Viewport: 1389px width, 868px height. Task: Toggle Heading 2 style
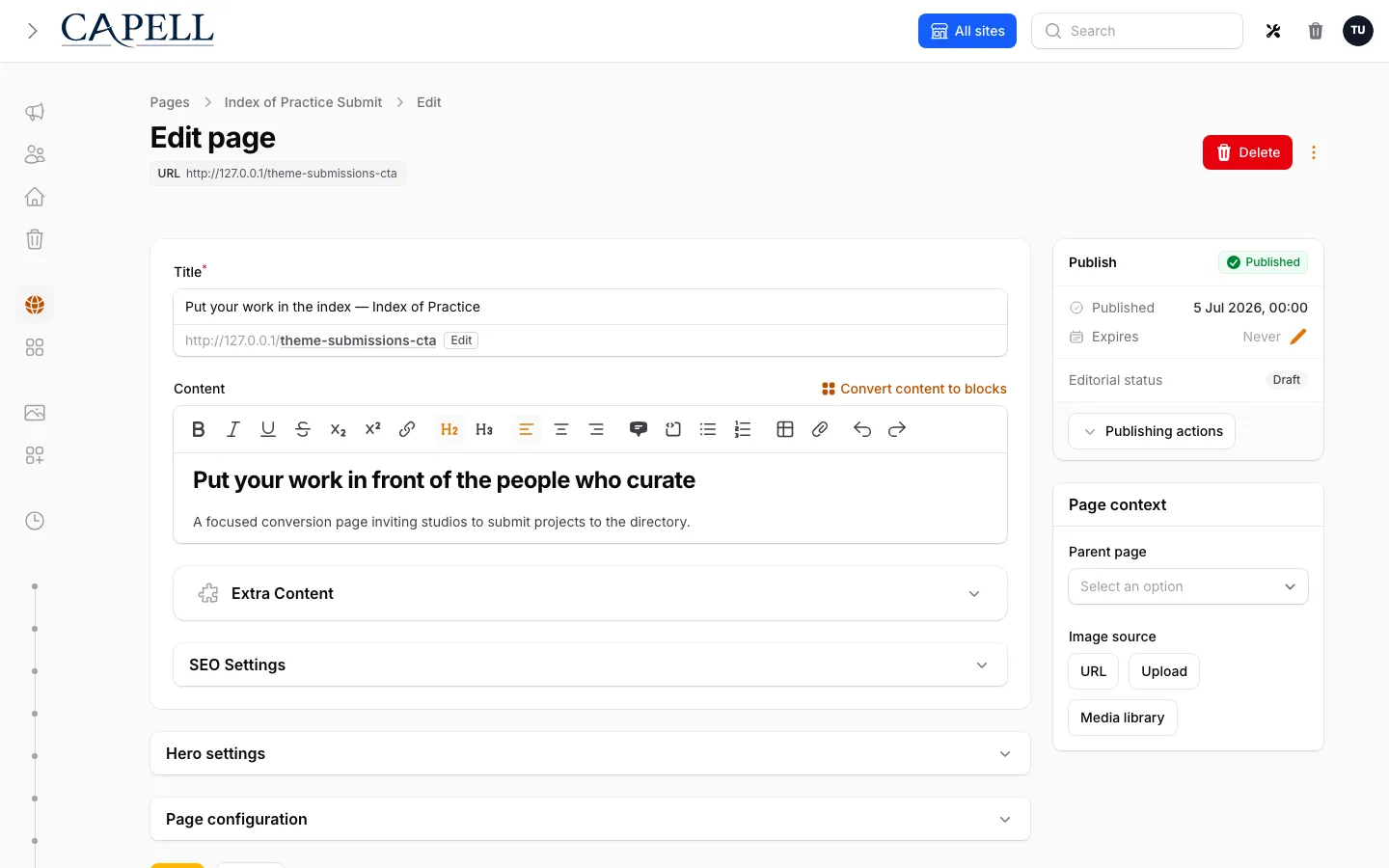449,430
